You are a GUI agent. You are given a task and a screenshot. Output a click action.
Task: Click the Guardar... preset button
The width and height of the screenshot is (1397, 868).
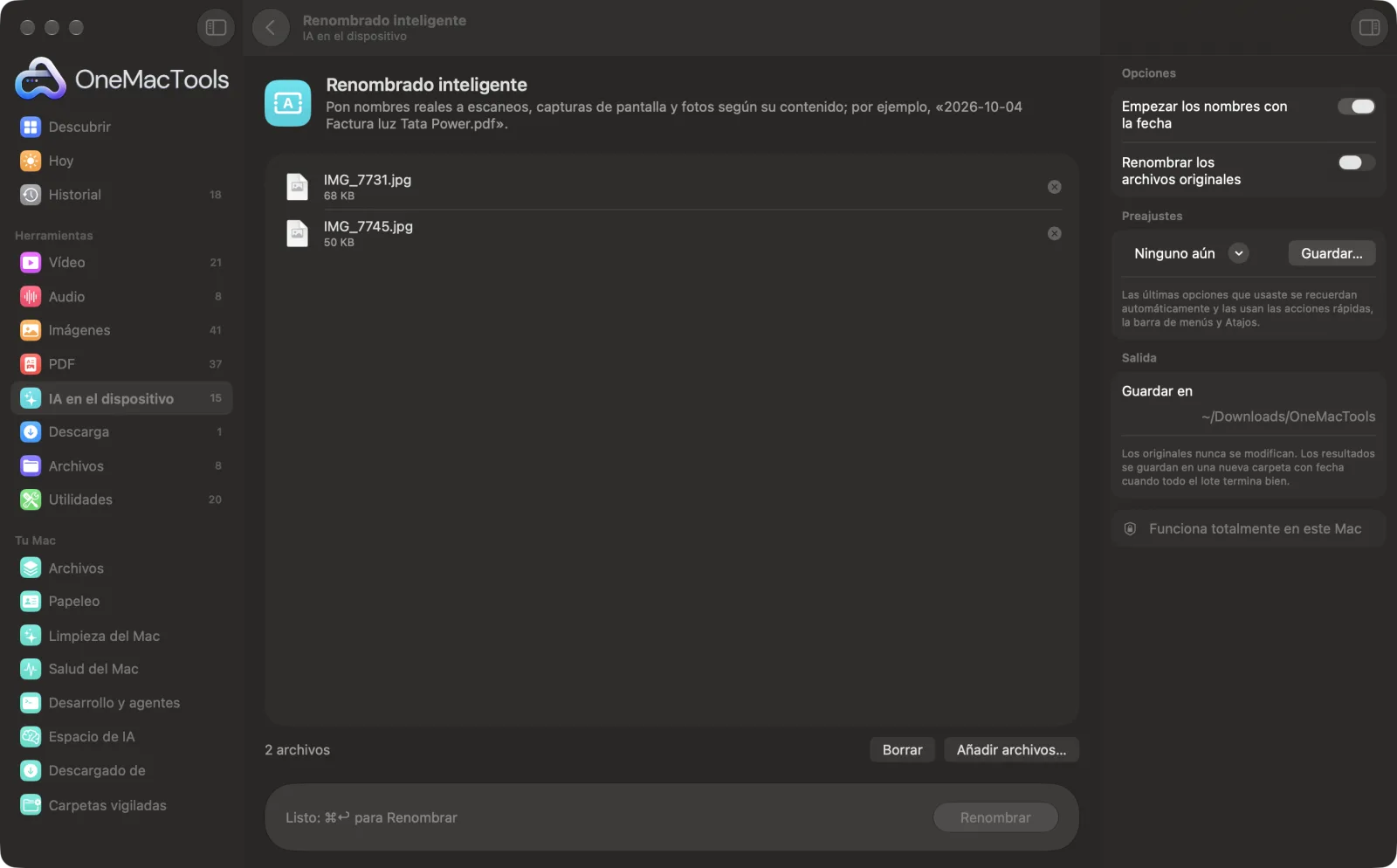pos(1332,253)
